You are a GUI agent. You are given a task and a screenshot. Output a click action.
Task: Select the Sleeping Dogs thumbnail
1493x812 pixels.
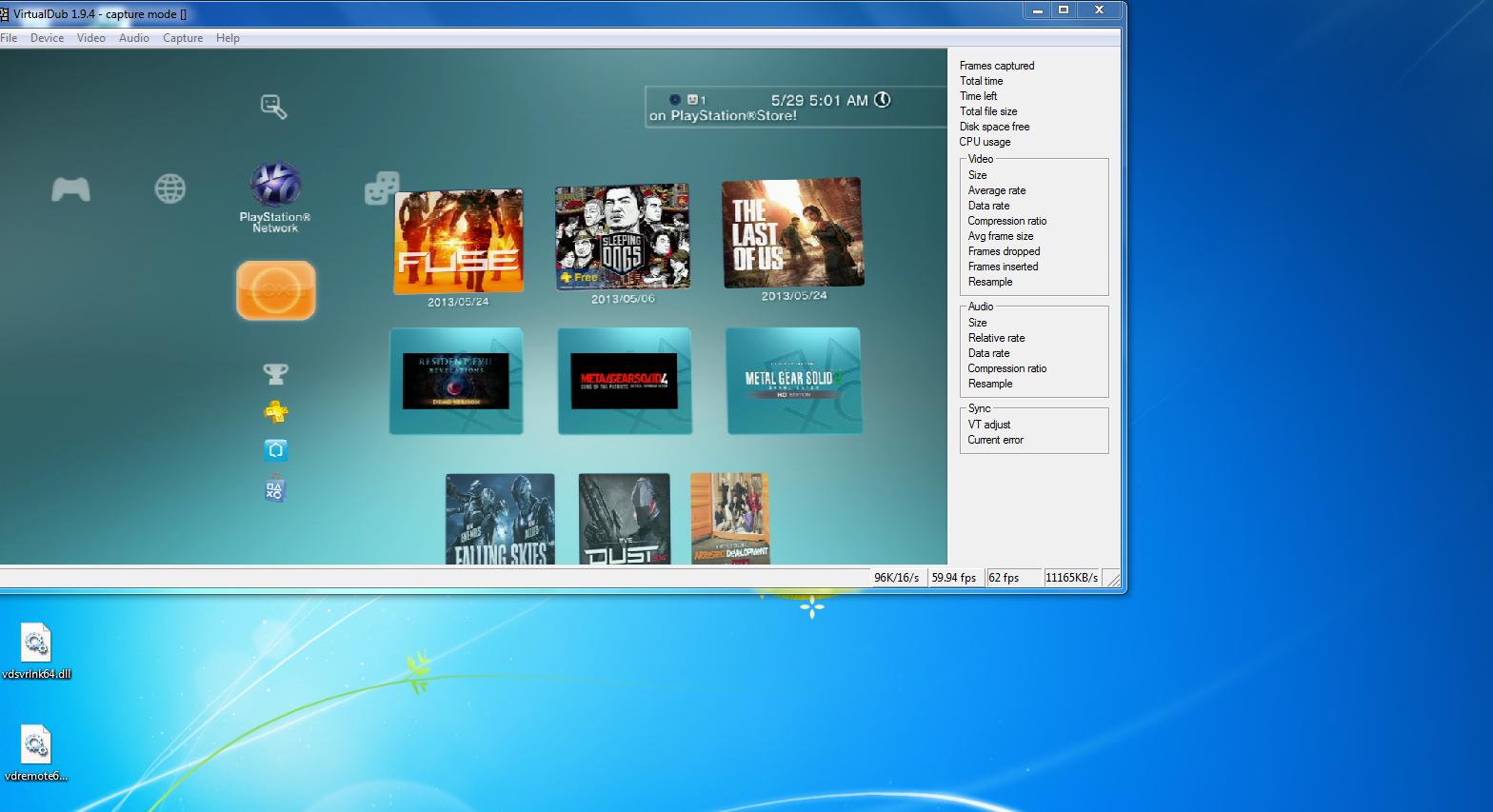(x=623, y=237)
